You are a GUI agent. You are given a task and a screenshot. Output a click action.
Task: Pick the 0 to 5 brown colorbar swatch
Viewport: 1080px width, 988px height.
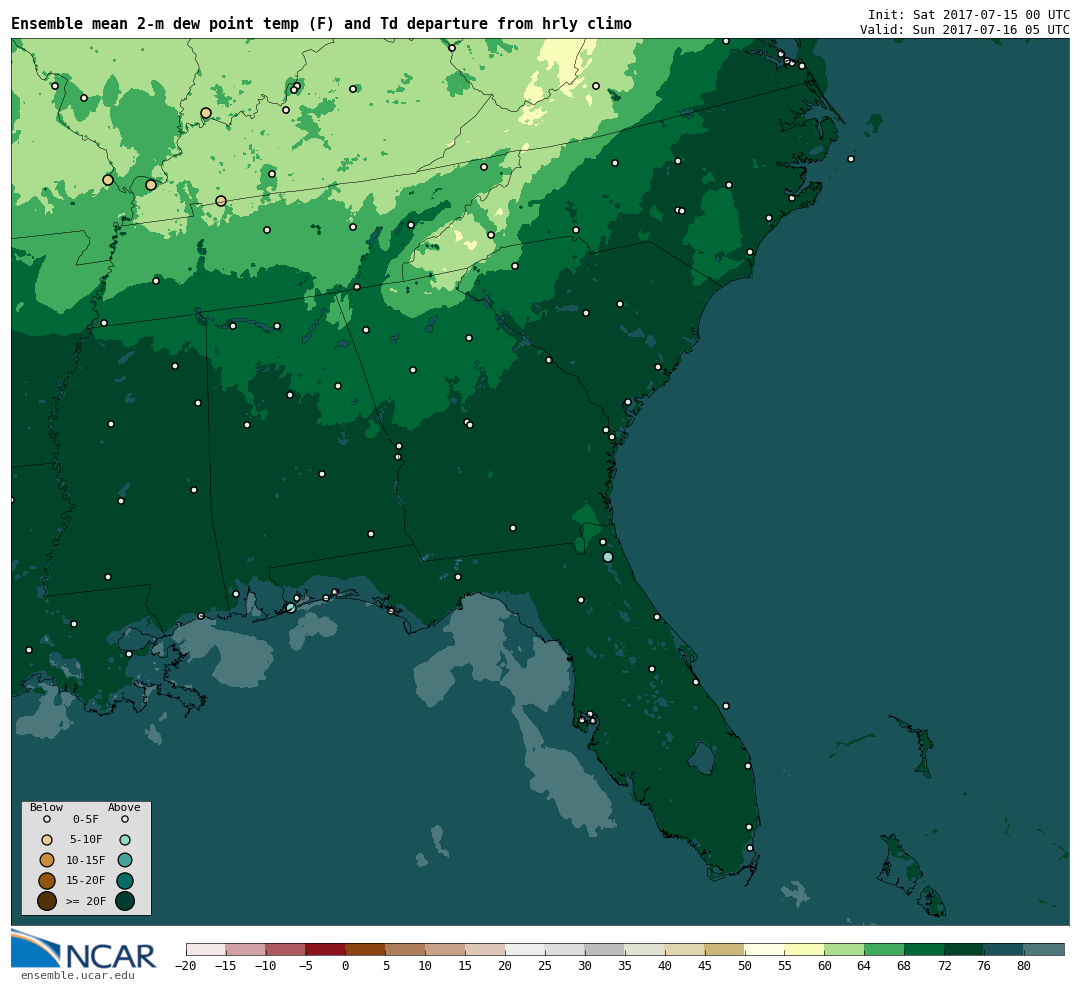click(365, 949)
